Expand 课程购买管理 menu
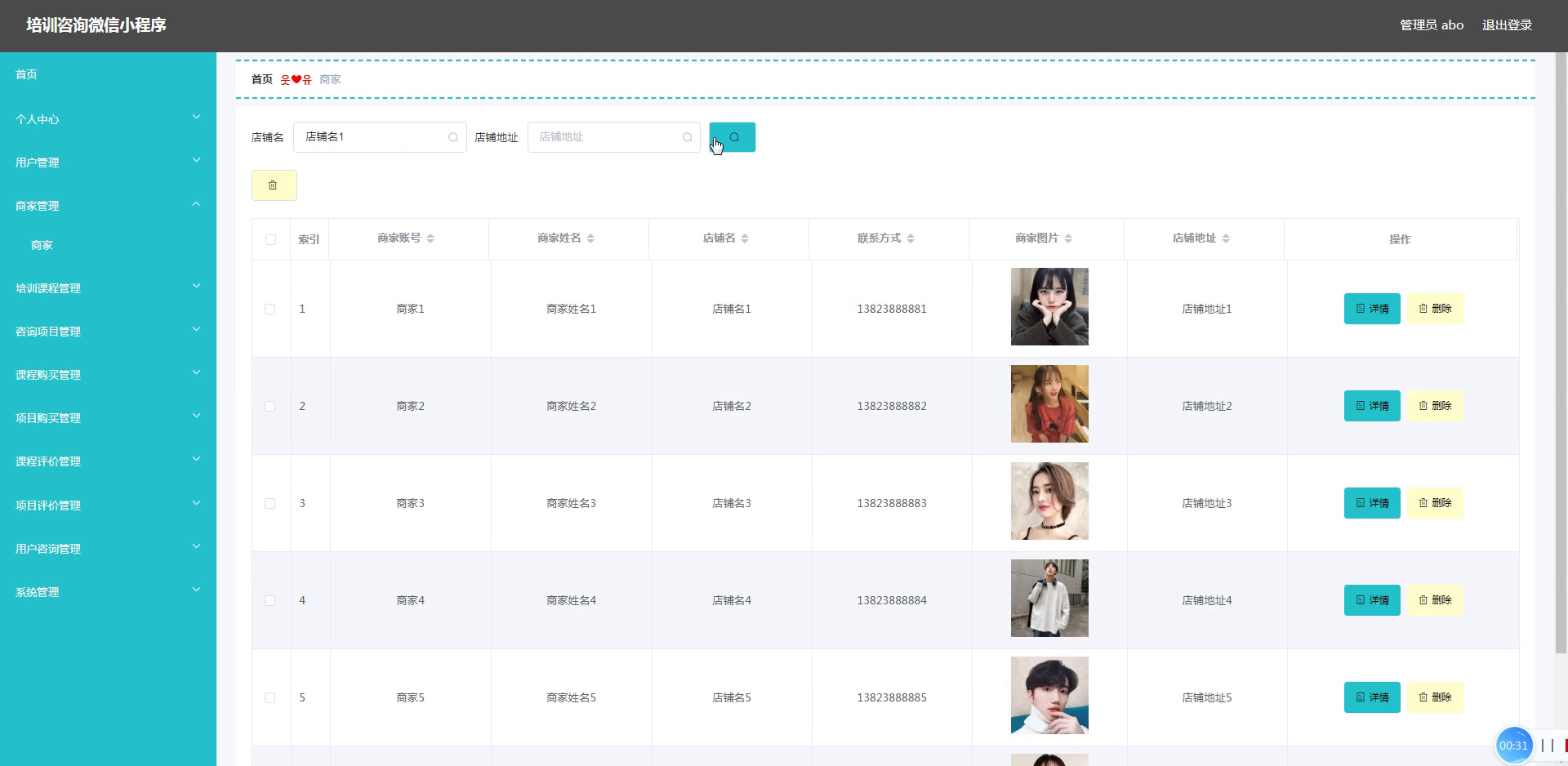This screenshot has width=1568, height=766. (108, 374)
